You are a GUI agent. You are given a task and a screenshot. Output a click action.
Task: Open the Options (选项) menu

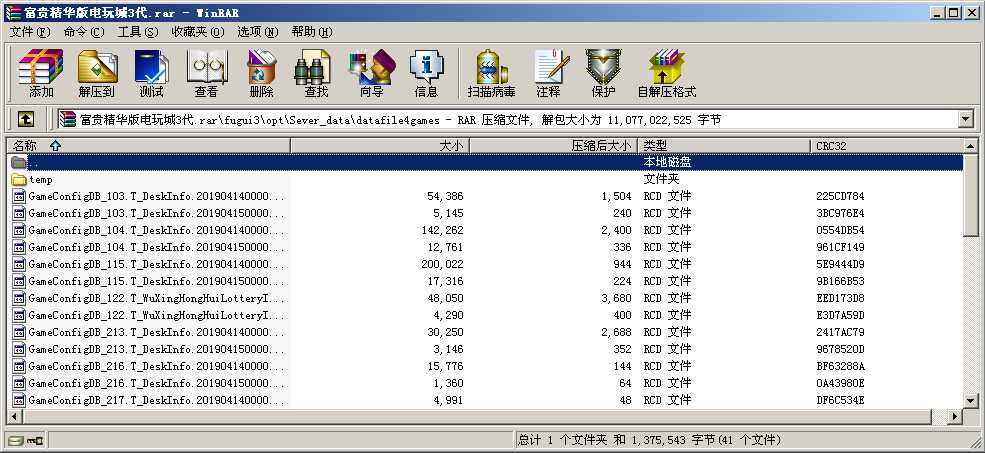pyautogui.click(x=258, y=32)
